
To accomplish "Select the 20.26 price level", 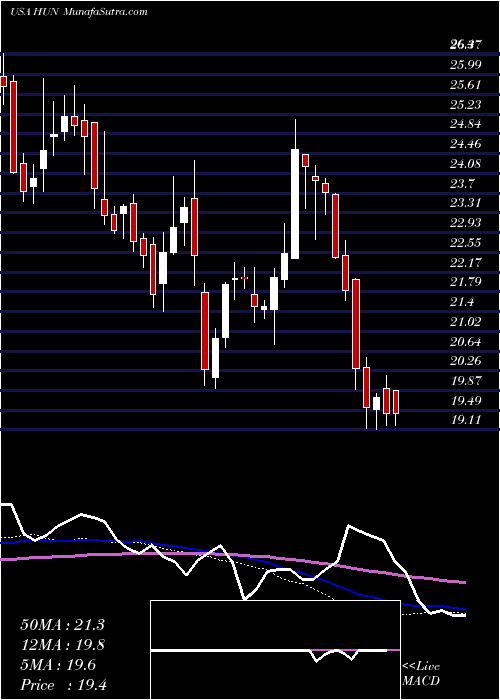I will 466,361.
